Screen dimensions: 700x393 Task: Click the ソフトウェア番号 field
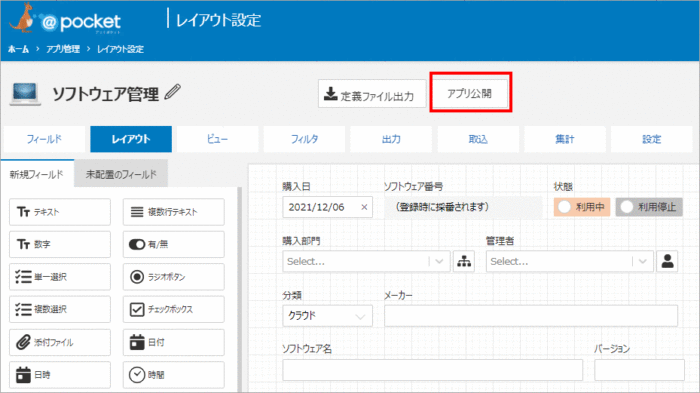click(463, 207)
